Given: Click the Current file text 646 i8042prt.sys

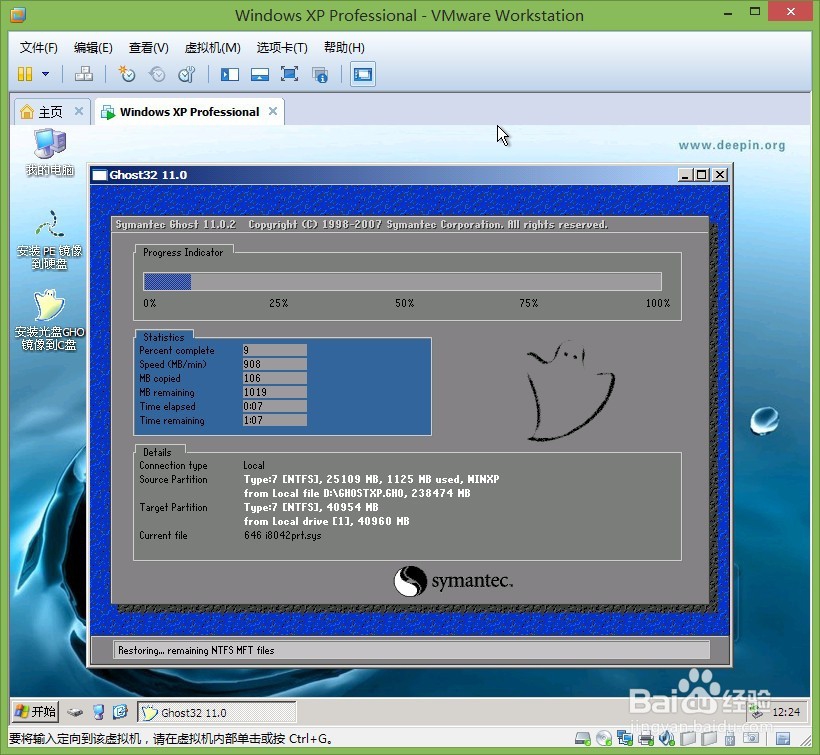Looking at the screenshot, I should coord(282,535).
